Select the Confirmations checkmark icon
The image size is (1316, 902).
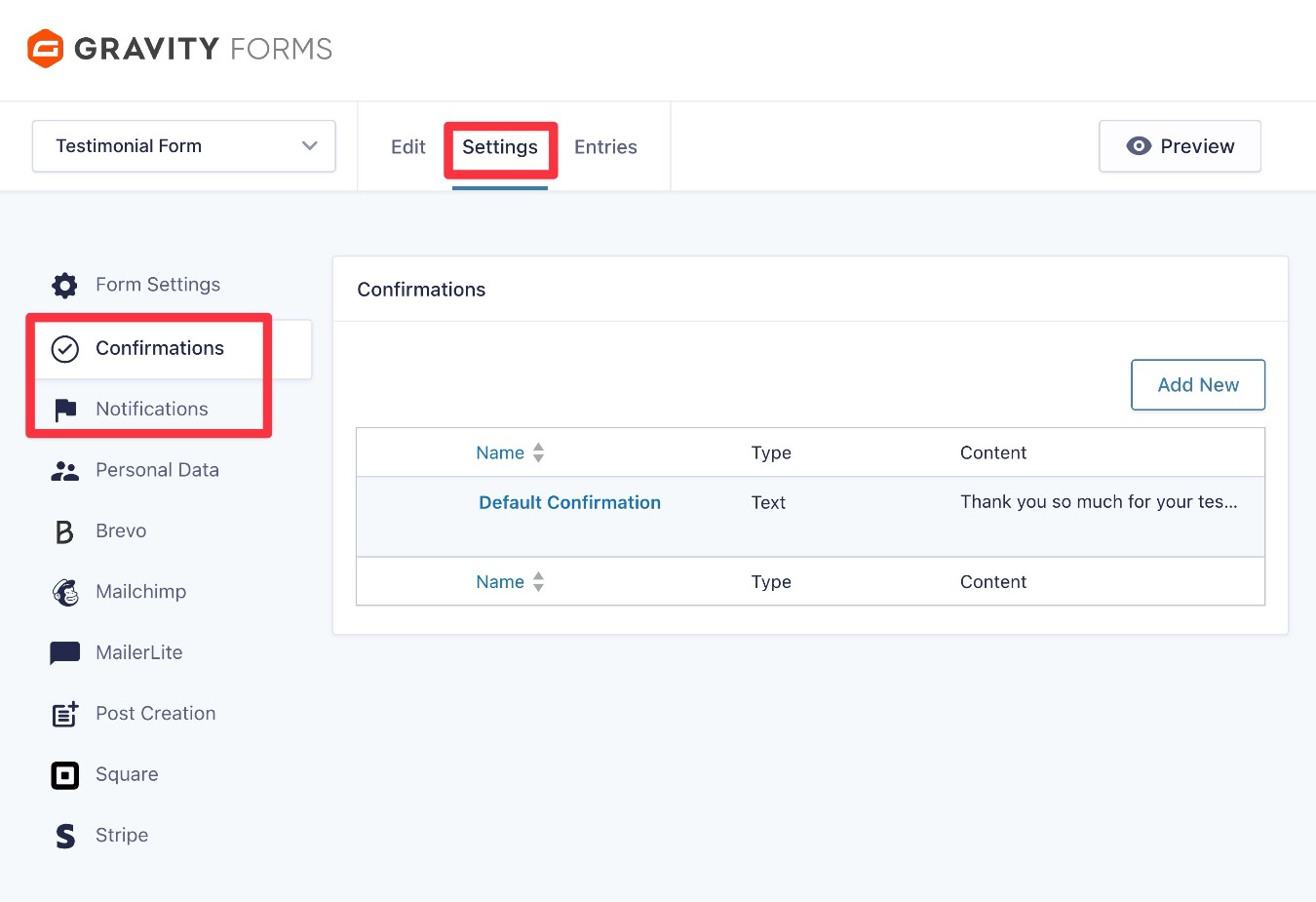64,348
